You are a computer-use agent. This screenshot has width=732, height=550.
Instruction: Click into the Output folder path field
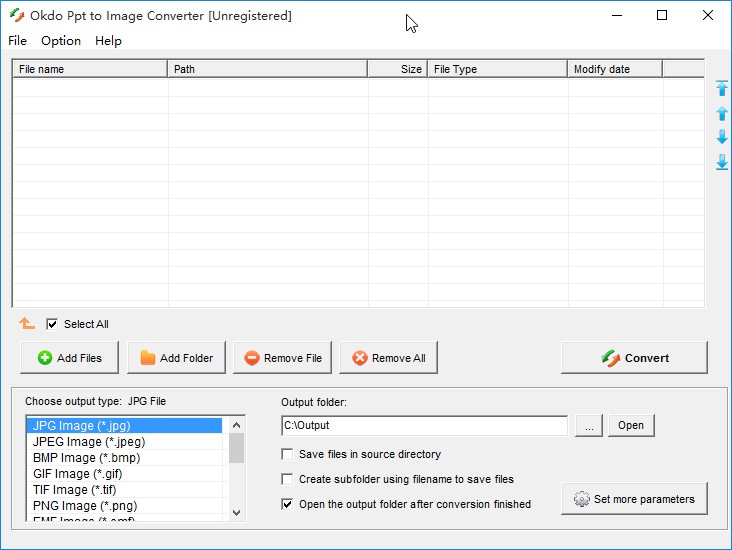click(x=425, y=425)
